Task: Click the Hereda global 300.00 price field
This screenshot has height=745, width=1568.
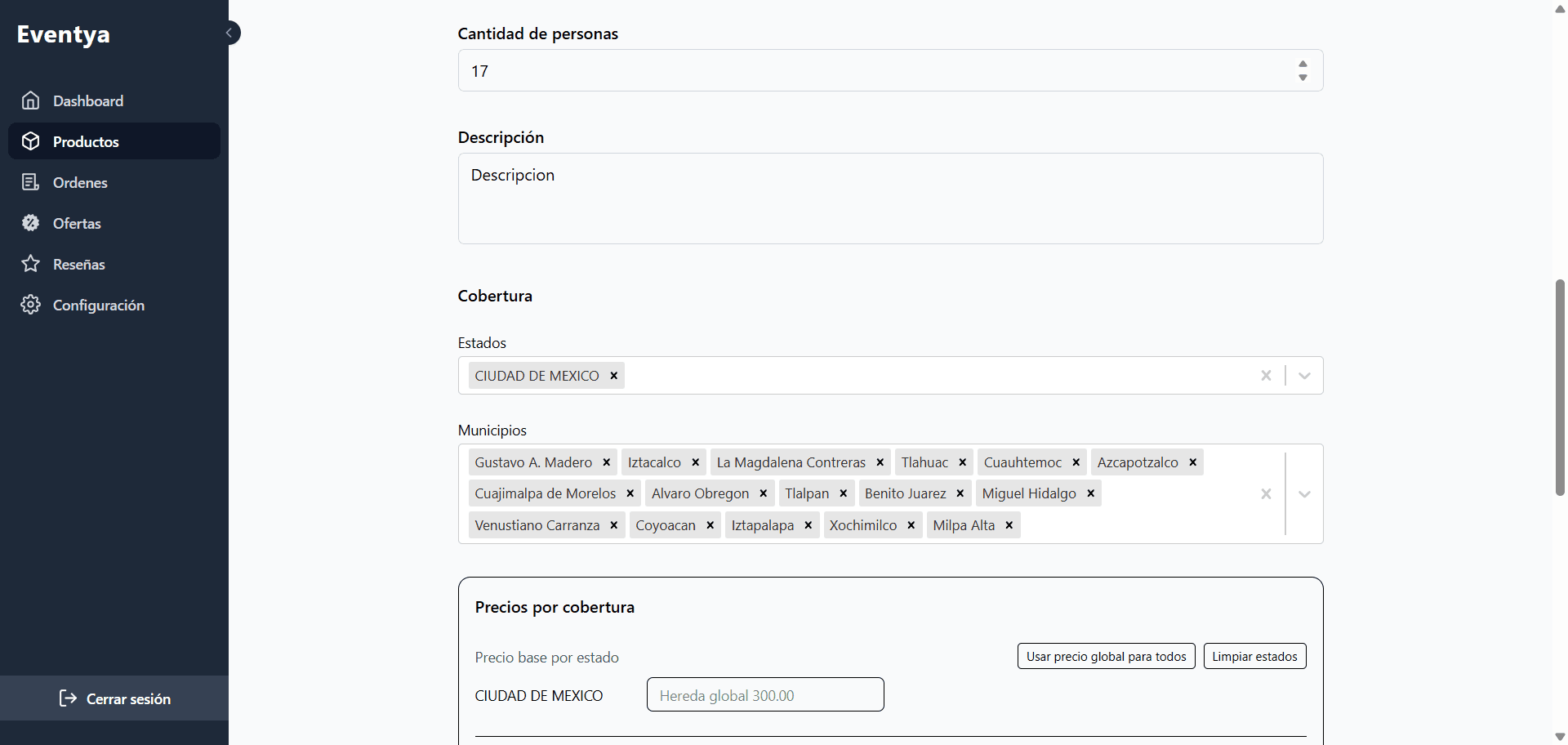Action: pyautogui.click(x=764, y=694)
